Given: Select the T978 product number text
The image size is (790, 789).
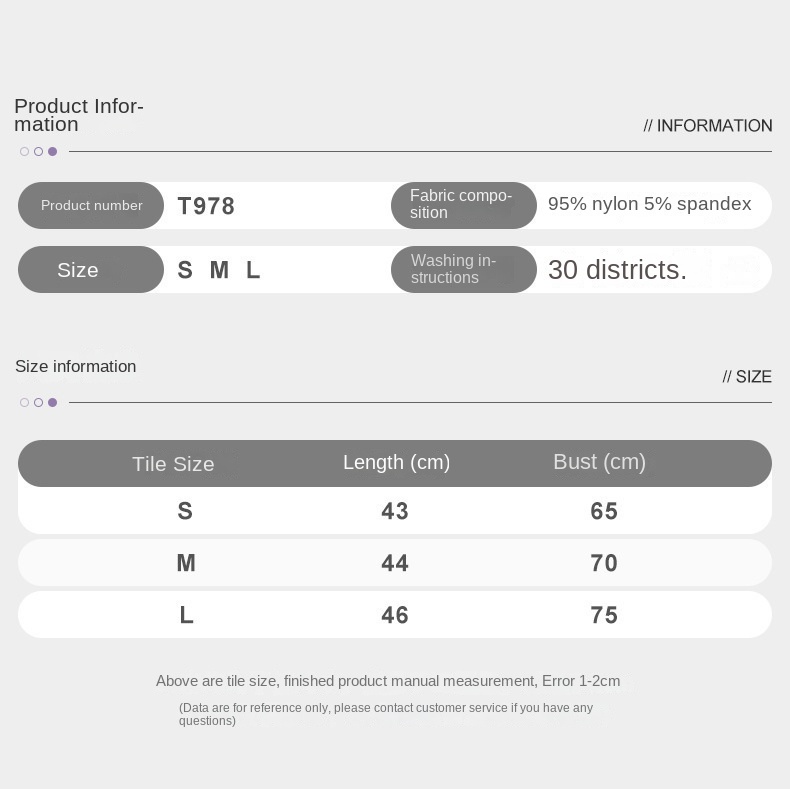Looking at the screenshot, I should pyautogui.click(x=206, y=206).
